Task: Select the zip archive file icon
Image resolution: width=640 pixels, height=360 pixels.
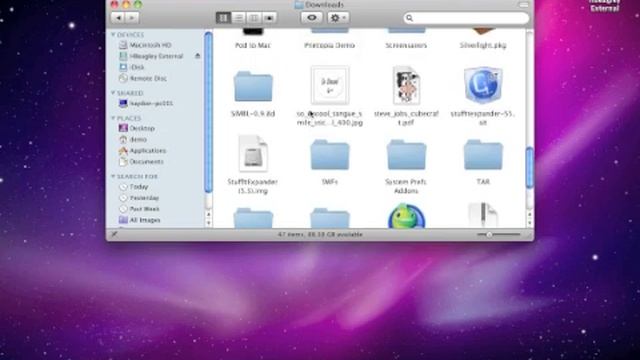Action: 483,216
